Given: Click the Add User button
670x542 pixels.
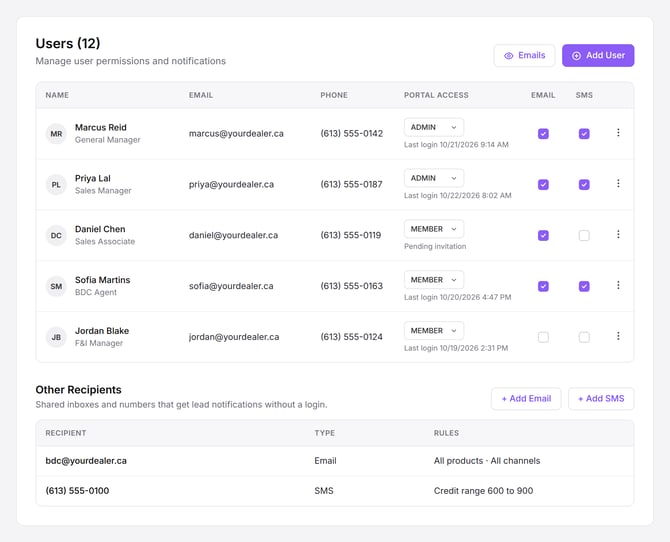Looking at the screenshot, I should pos(598,56).
